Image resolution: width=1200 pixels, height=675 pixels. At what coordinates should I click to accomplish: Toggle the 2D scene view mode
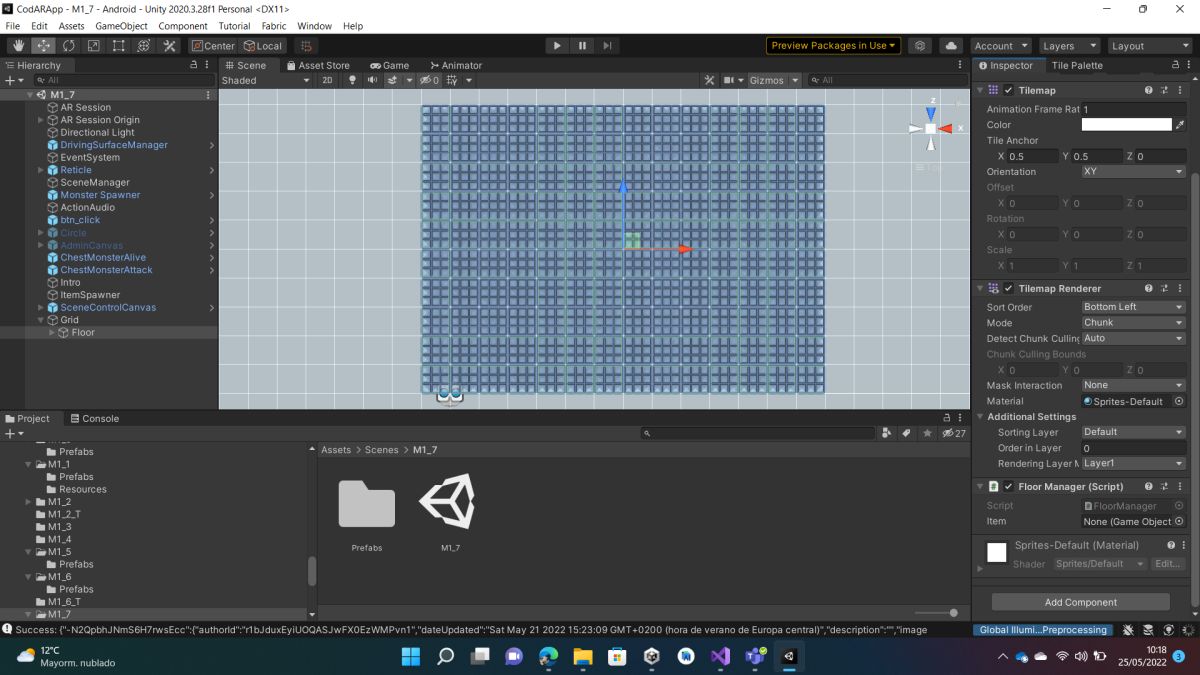click(x=327, y=80)
